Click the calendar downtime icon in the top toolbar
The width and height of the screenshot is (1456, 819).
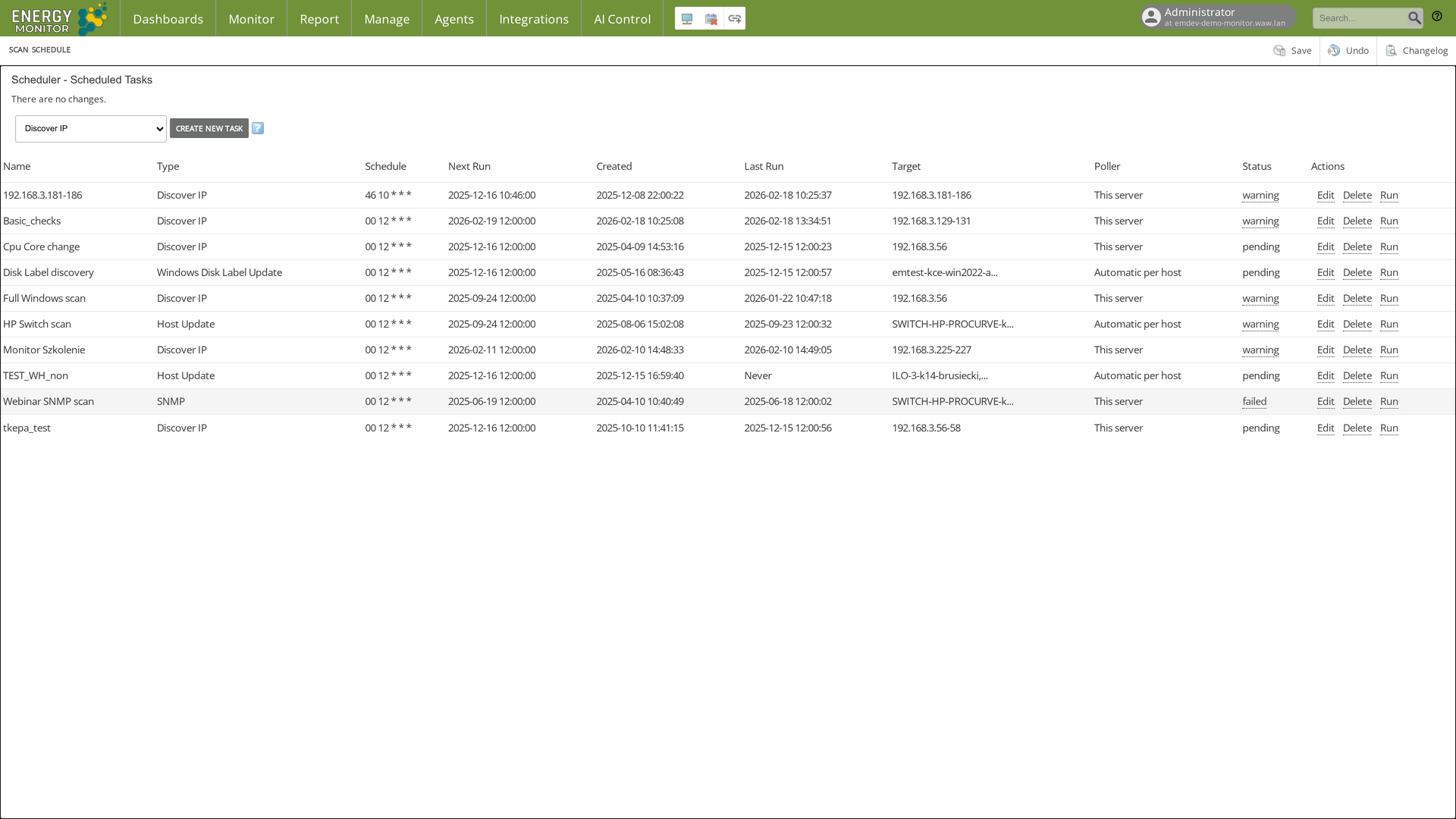pos(711,19)
